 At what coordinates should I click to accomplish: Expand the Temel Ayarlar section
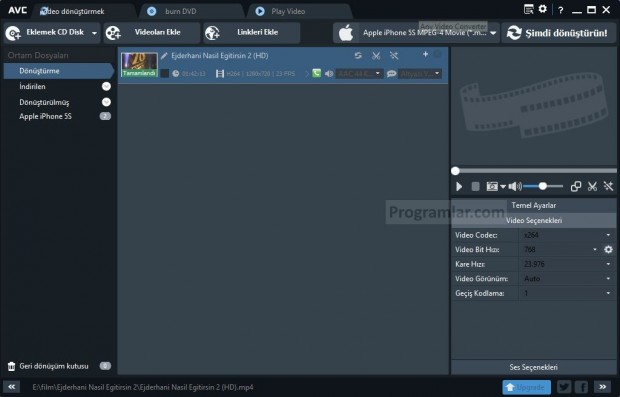point(534,205)
